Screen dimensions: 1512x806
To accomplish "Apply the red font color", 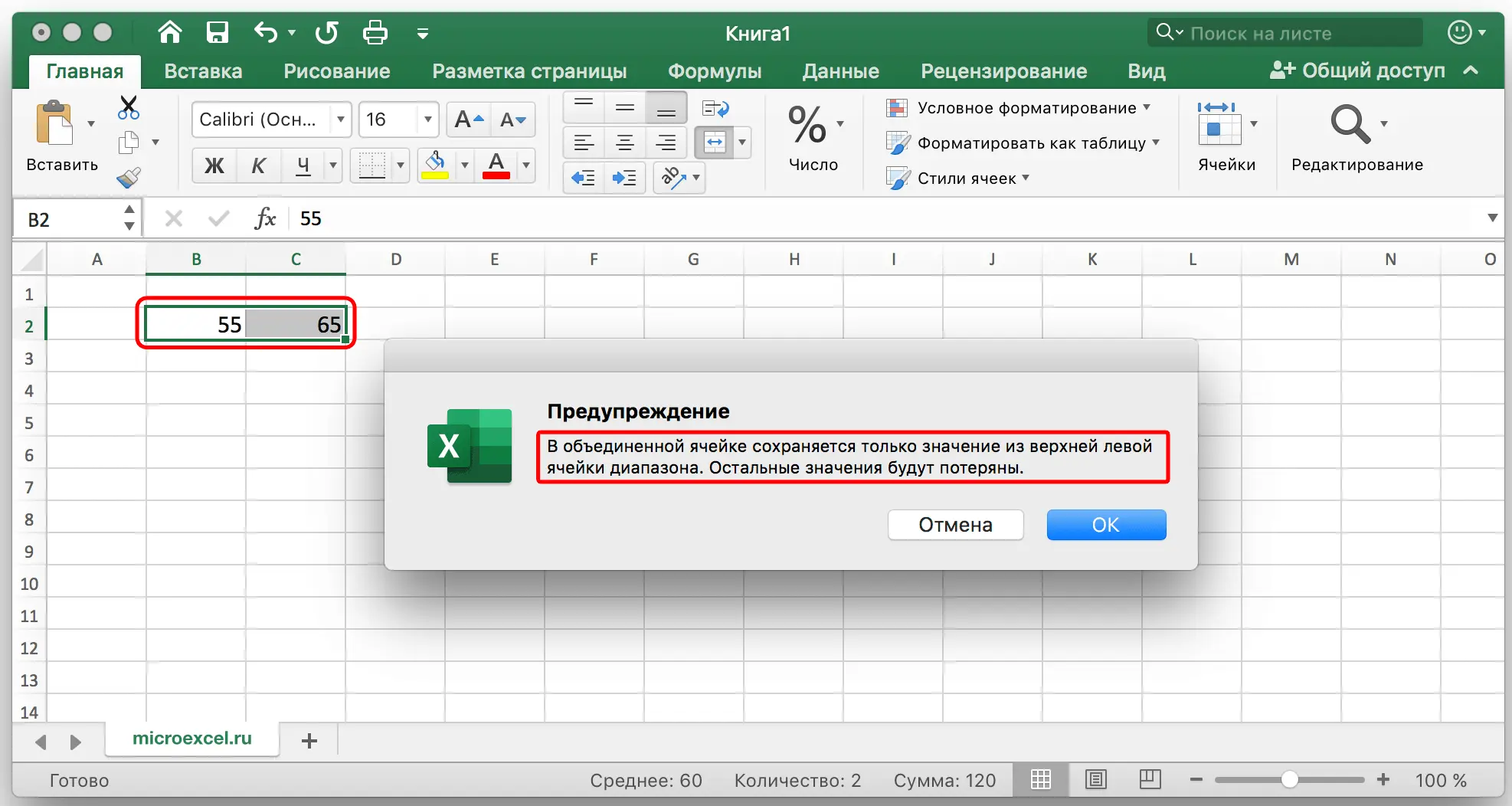I will pos(496,165).
